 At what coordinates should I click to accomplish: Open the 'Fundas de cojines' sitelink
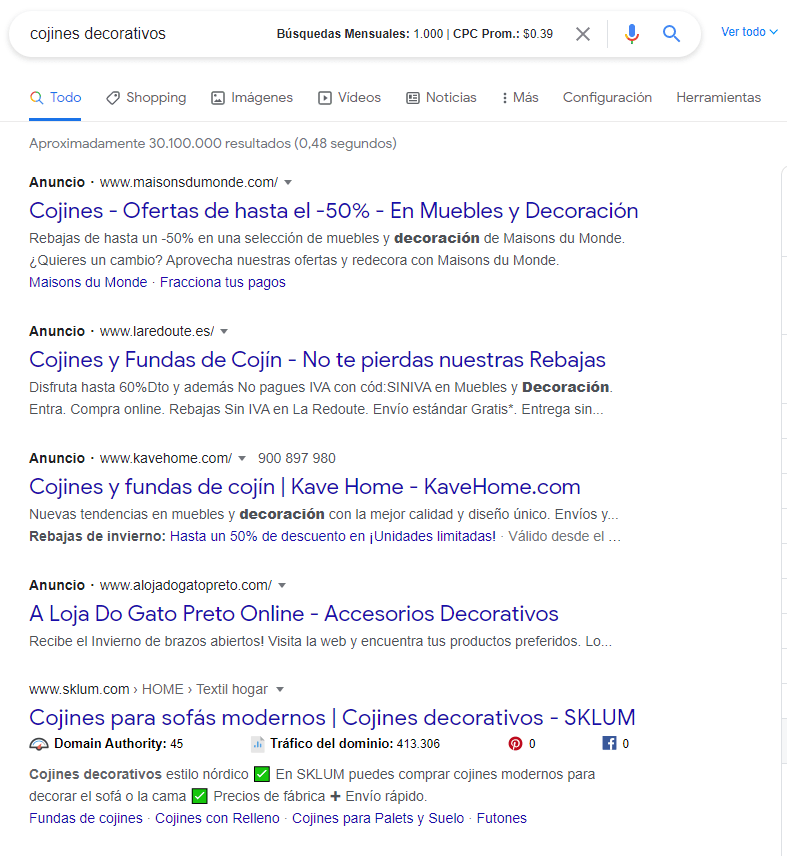(x=86, y=818)
